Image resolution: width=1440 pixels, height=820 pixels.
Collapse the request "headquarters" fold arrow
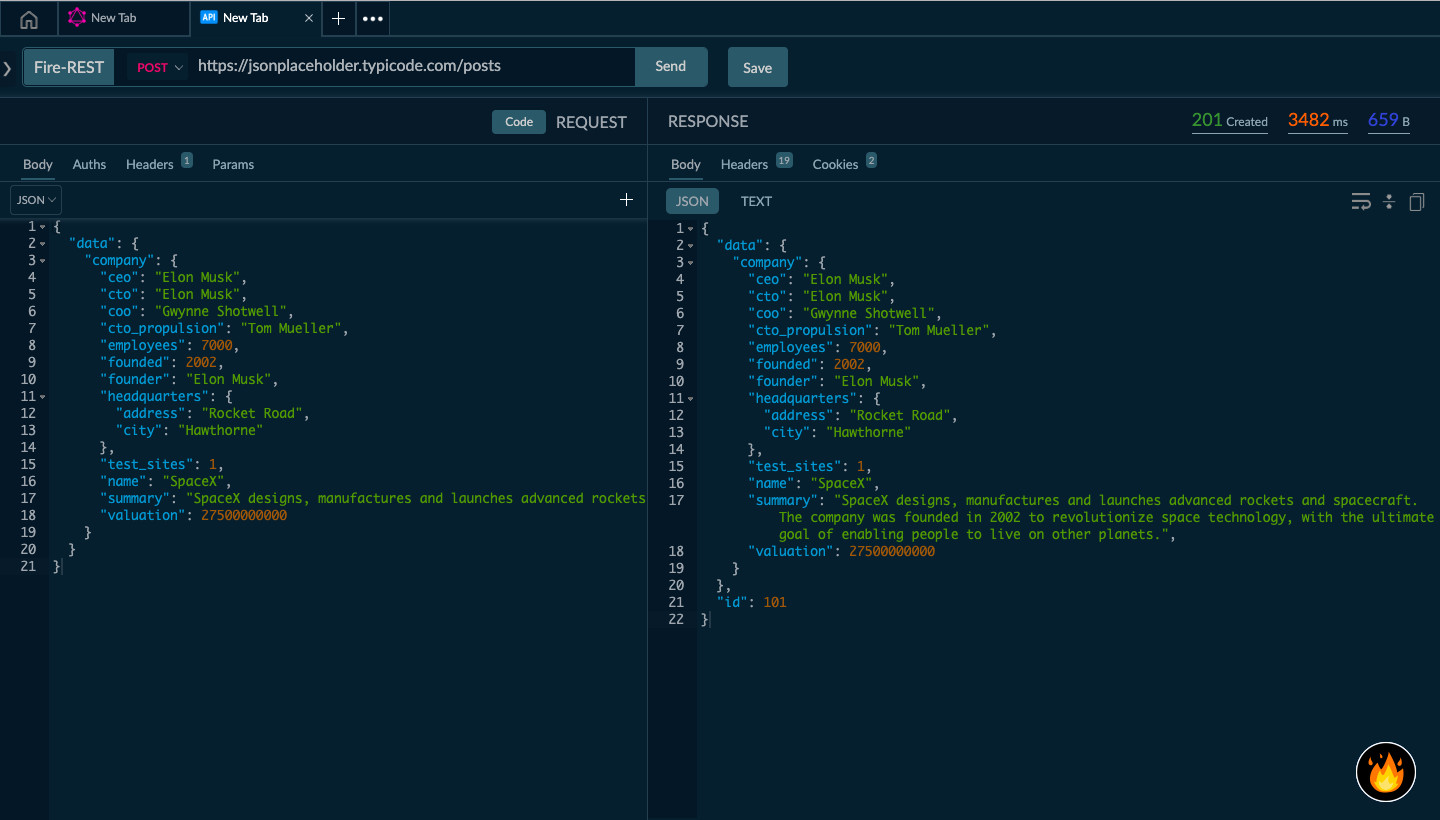pos(42,397)
